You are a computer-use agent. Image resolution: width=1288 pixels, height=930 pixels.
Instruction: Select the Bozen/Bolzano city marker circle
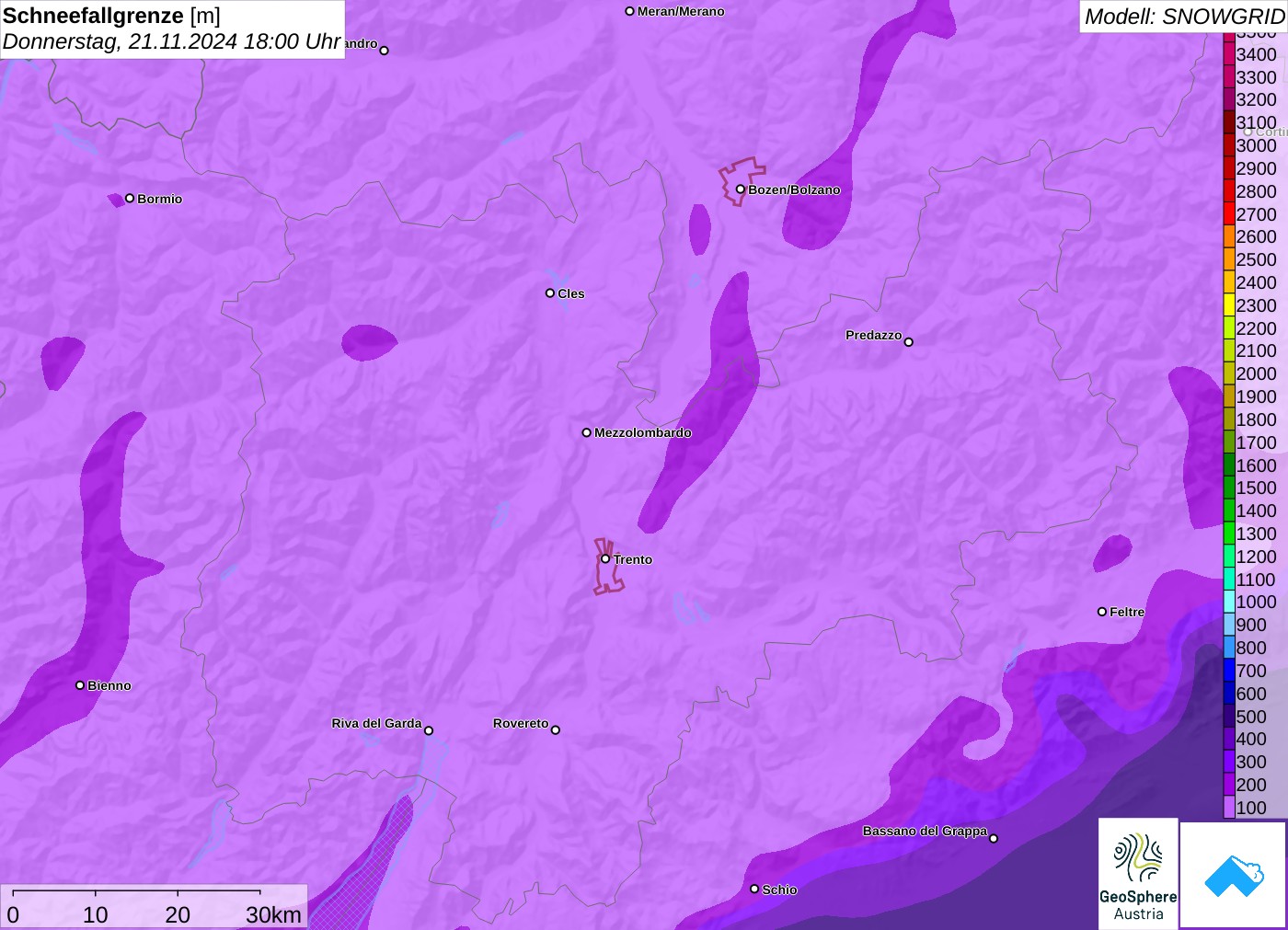click(x=740, y=189)
